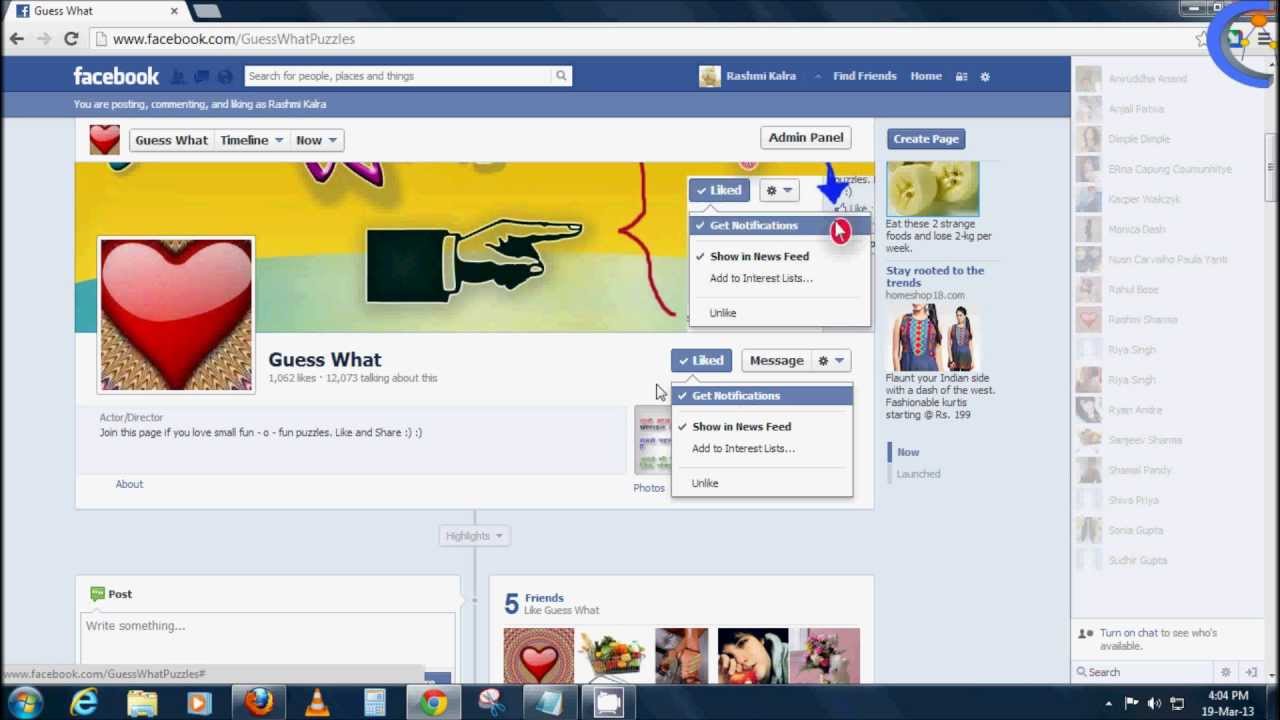
Task: Open Find Friends link
Action: pyautogui.click(x=865, y=76)
